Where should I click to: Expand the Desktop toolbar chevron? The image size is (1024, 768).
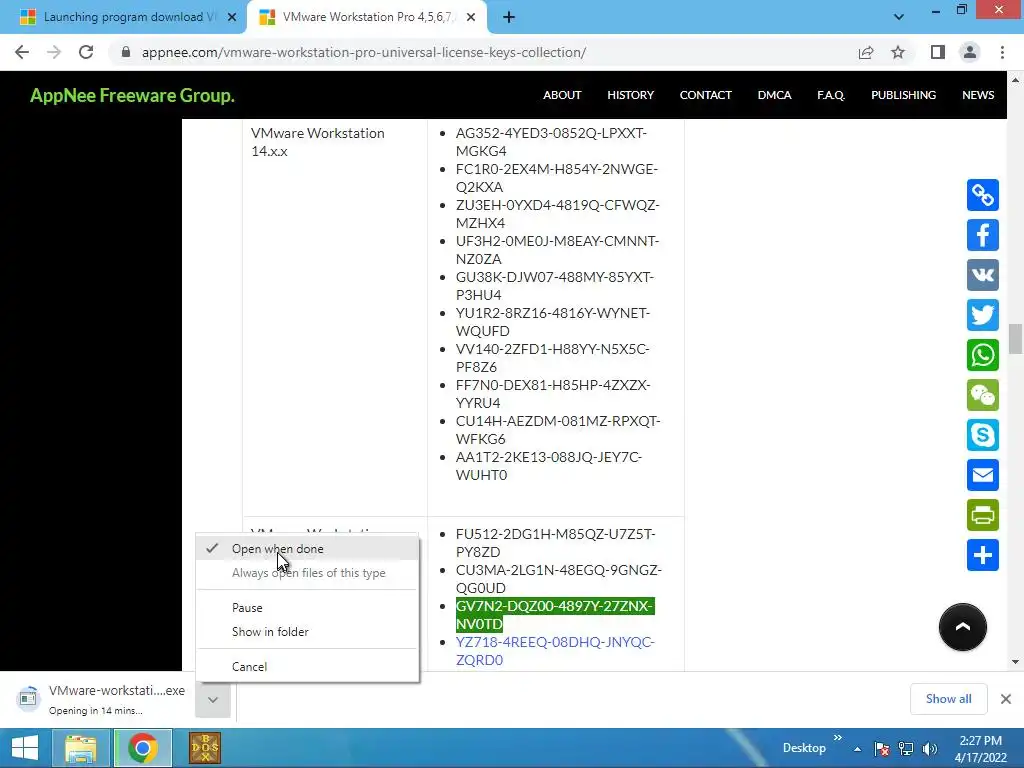pyautogui.click(x=838, y=738)
